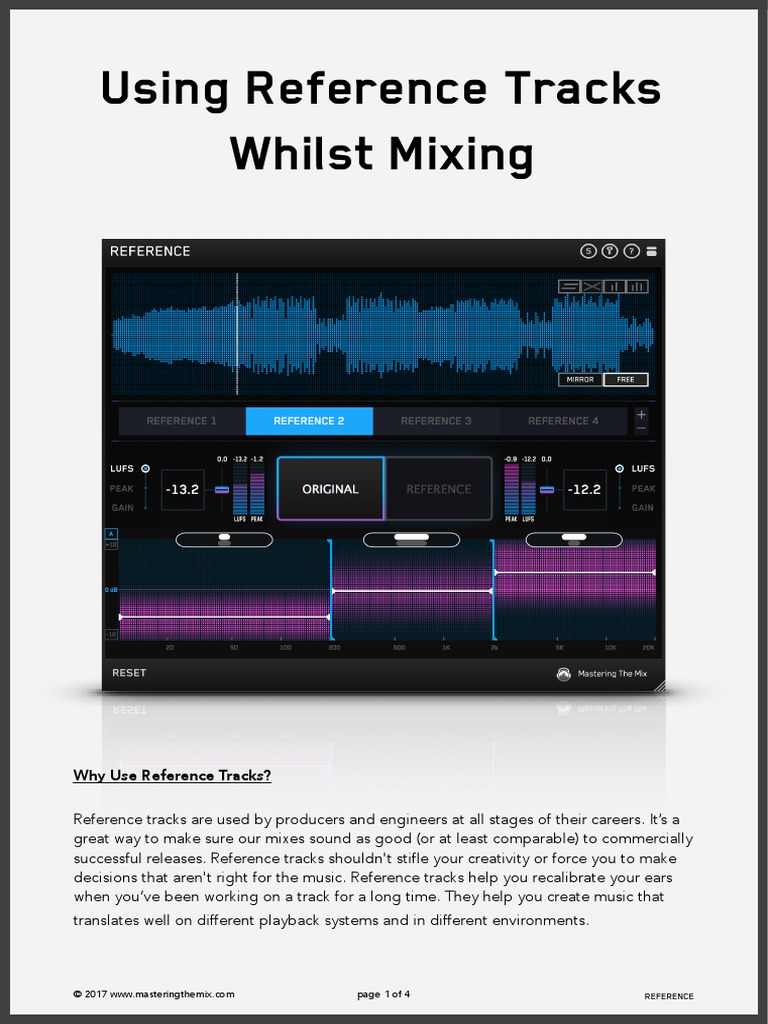Click the RESET button
Screen dimensions: 768x1024
click(129, 673)
